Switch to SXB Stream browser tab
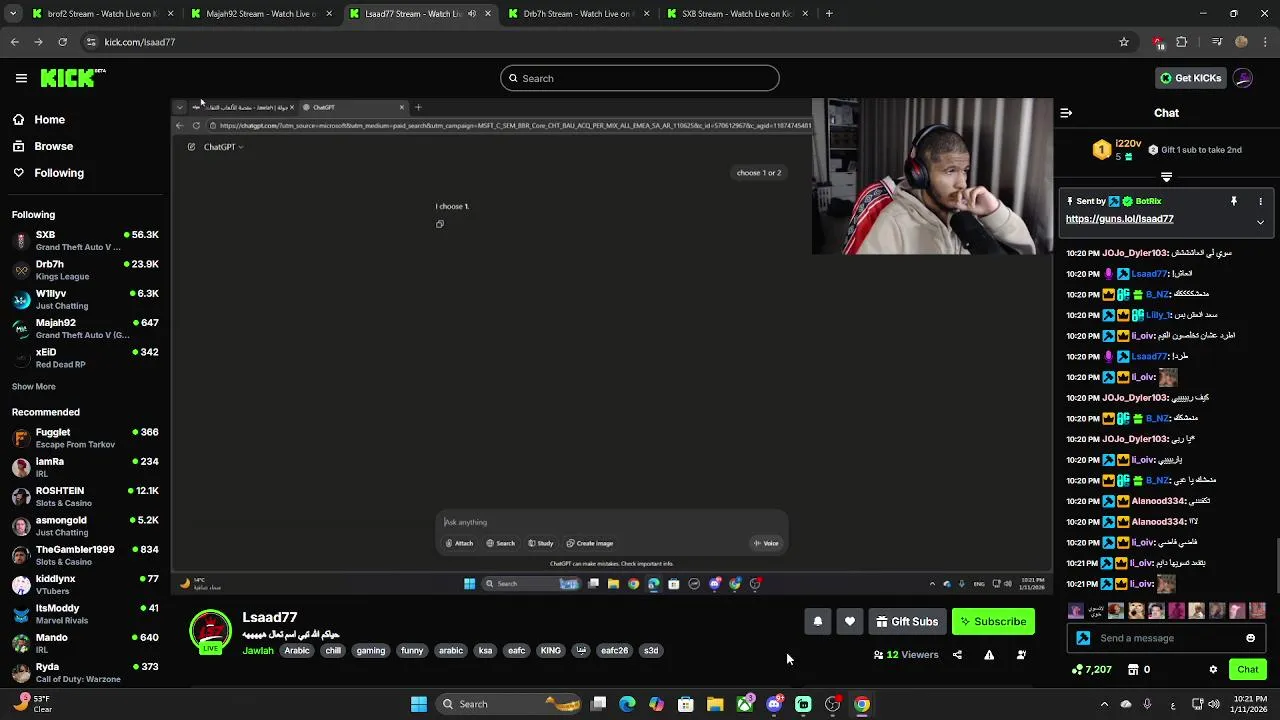The image size is (1280, 720). [739, 14]
